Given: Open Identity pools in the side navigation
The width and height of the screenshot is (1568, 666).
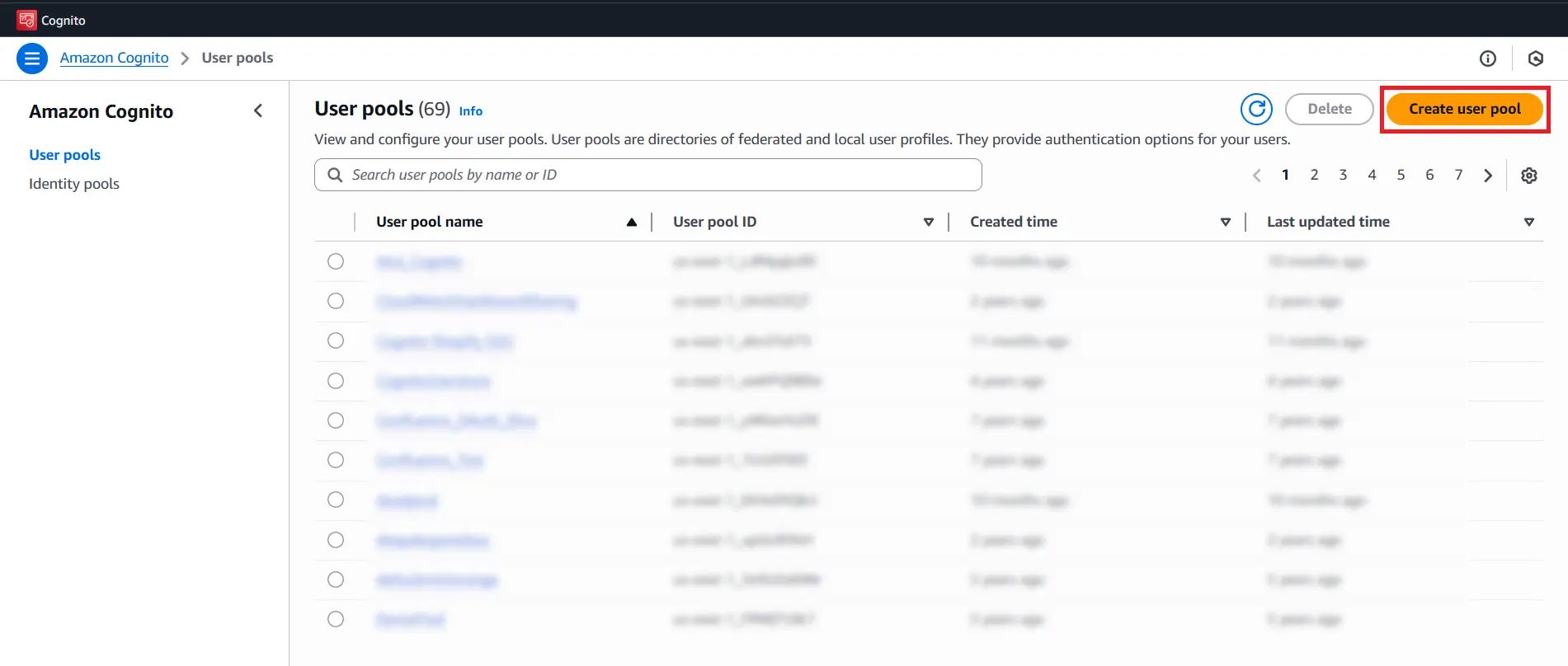Looking at the screenshot, I should coord(74,184).
